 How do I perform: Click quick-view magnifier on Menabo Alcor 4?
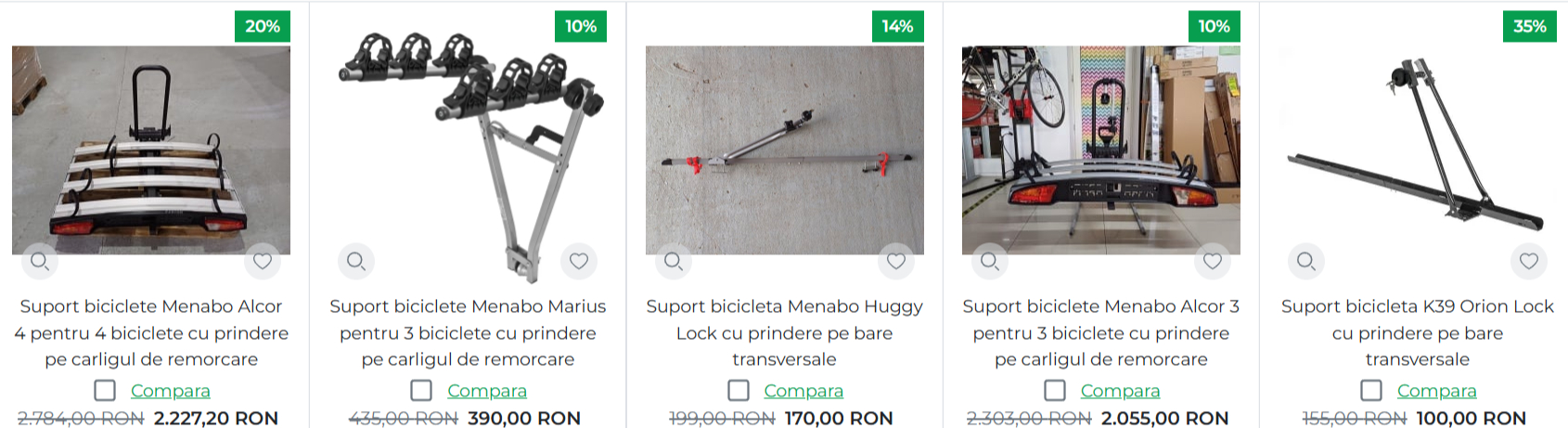pos(40,262)
